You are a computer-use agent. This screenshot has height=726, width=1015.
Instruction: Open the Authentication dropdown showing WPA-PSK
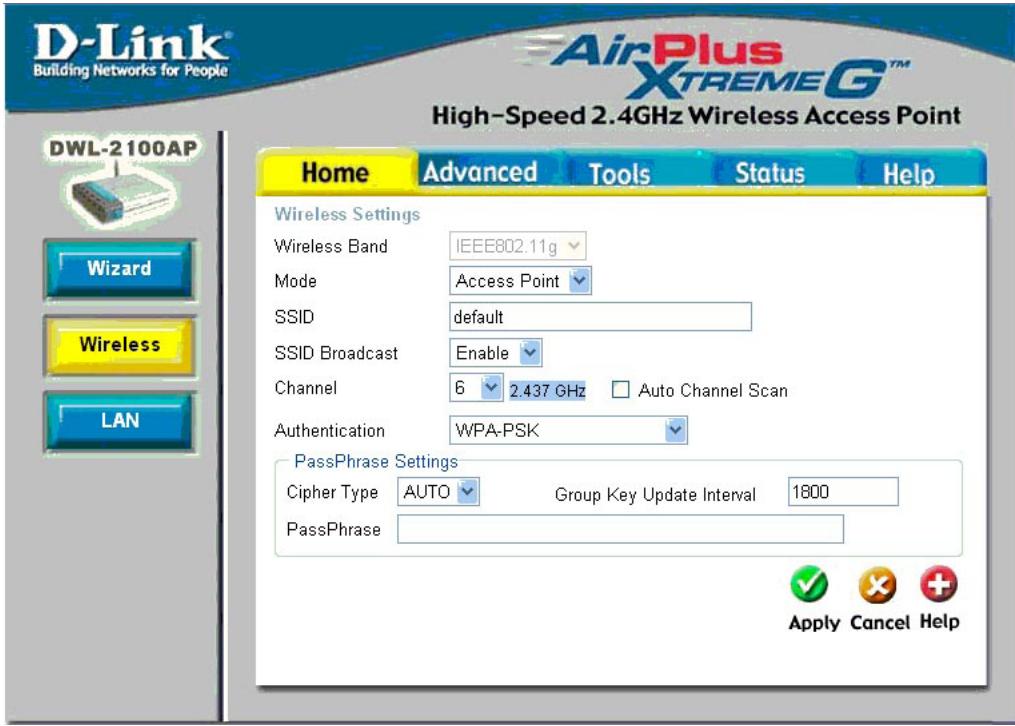click(x=568, y=430)
